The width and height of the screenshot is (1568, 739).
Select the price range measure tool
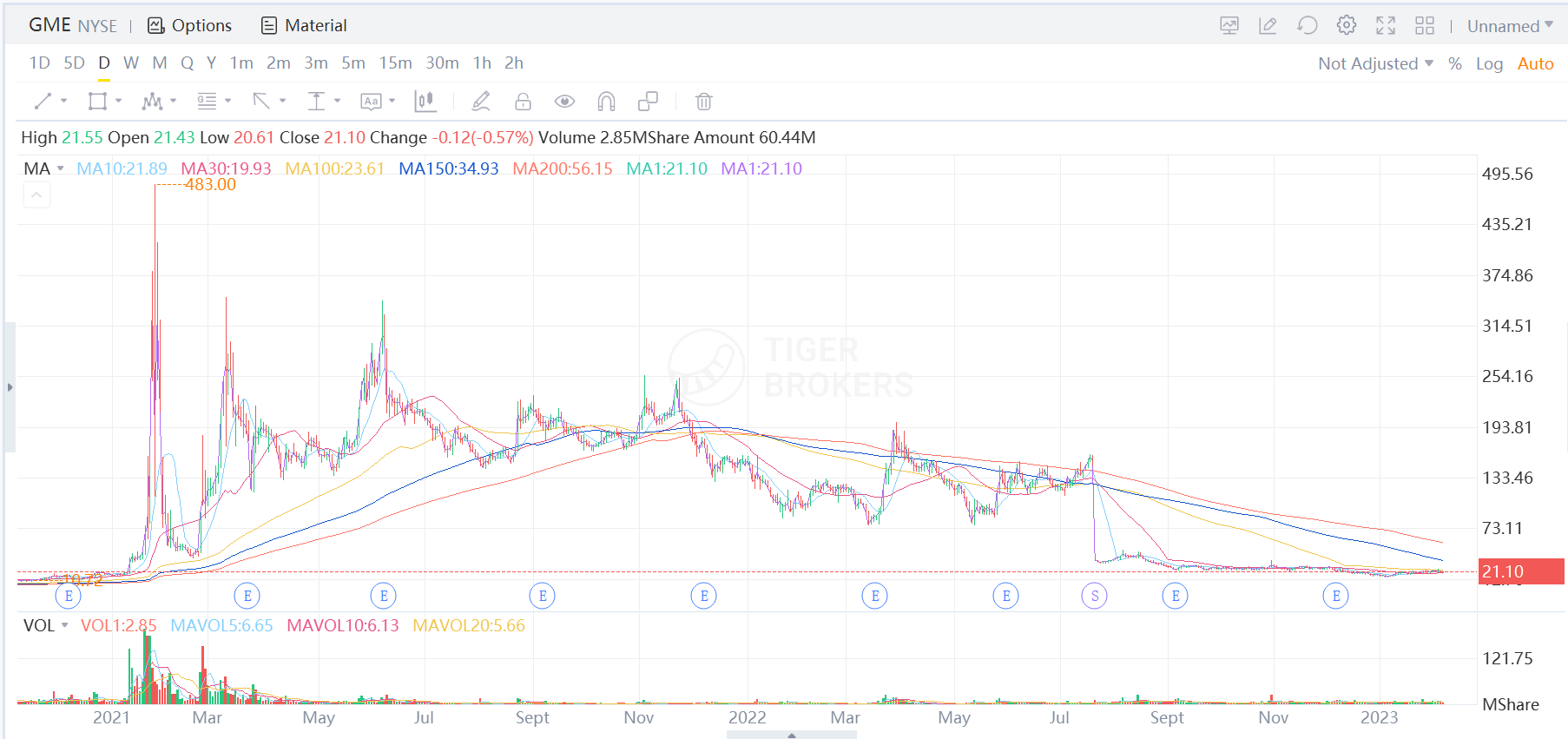[x=316, y=102]
